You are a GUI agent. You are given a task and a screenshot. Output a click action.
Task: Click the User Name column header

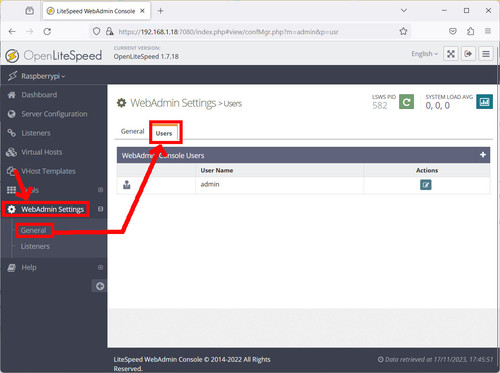coord(217,170)
